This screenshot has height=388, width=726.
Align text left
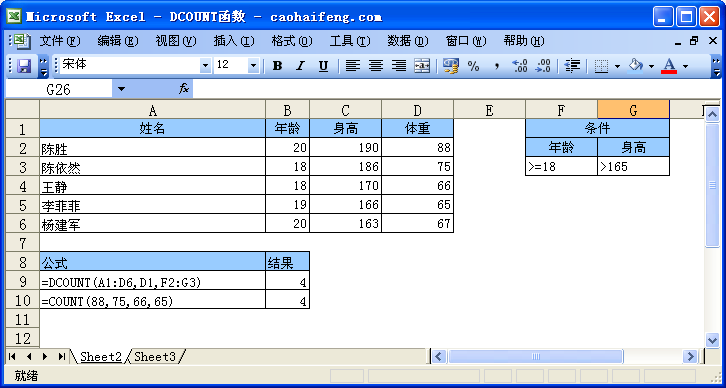(353, 66)
